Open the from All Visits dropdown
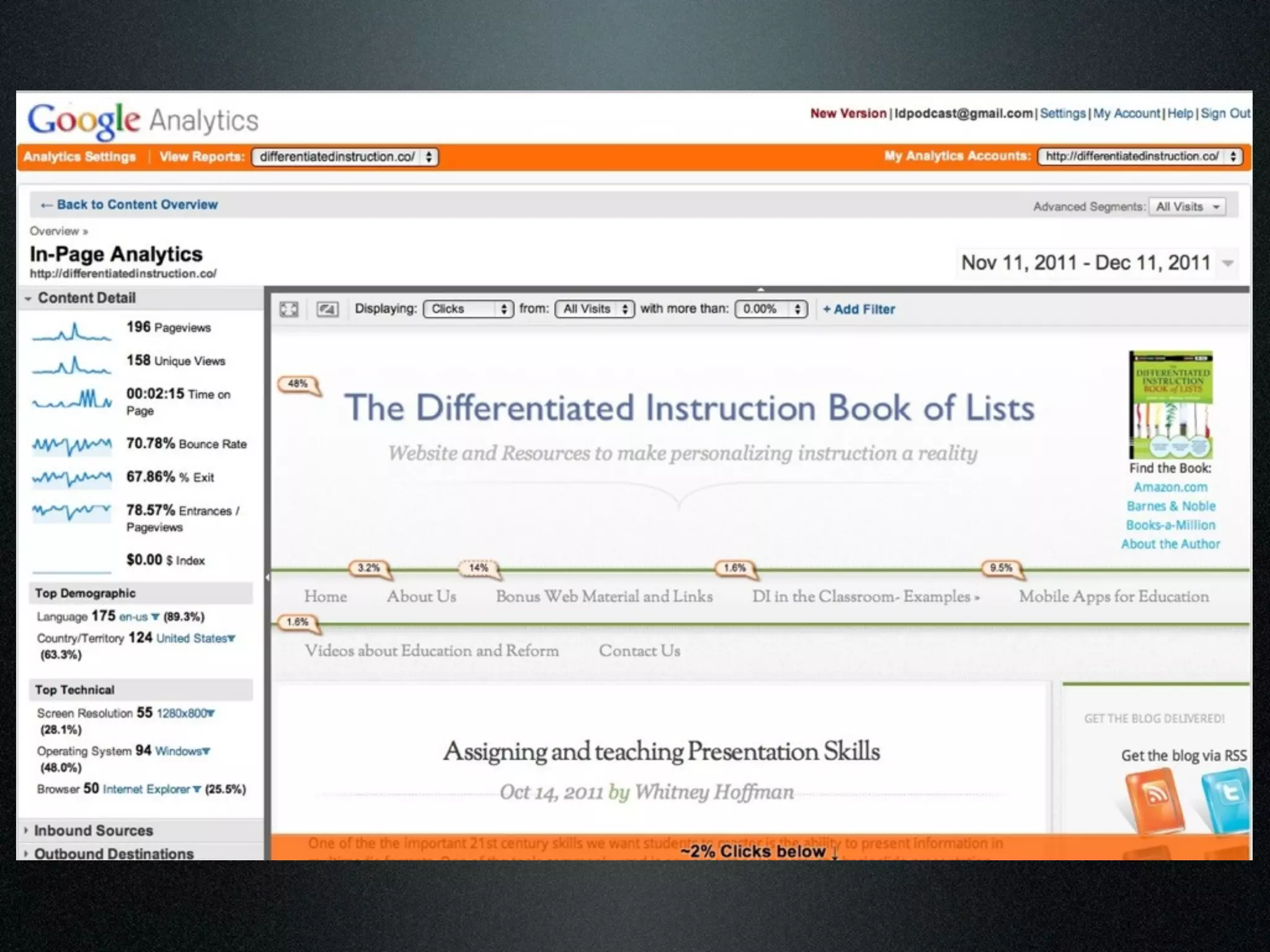This screenshot has height=952, width=1270. [595, 309]
